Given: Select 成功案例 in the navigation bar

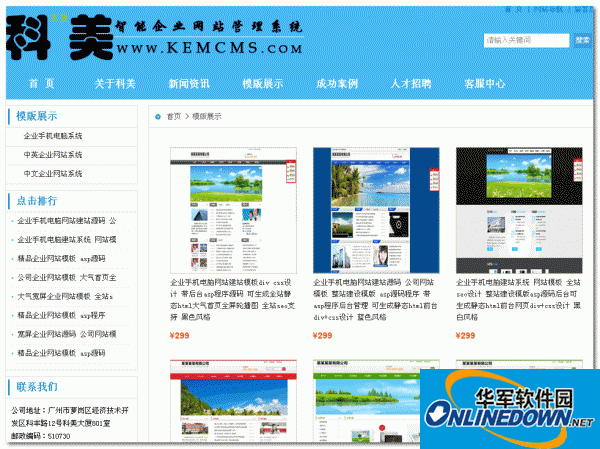Looking at the screenshot, I should 337,83.
